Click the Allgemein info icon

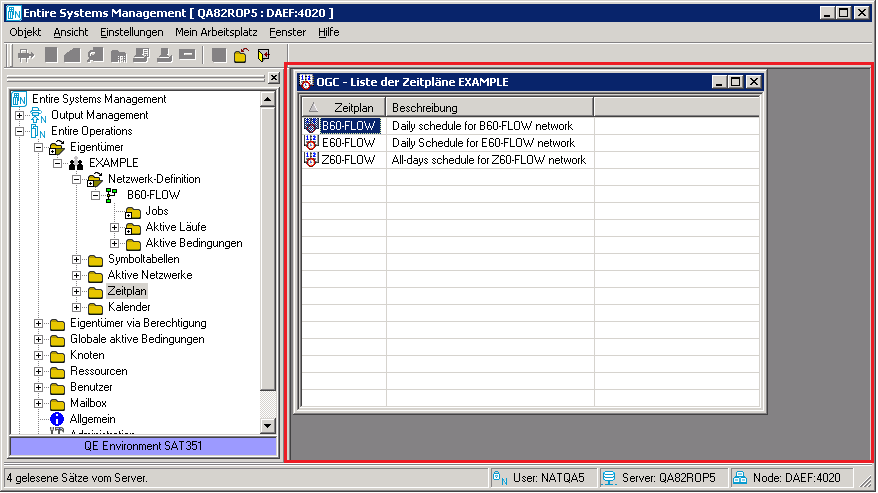click(x=57, y=419)
